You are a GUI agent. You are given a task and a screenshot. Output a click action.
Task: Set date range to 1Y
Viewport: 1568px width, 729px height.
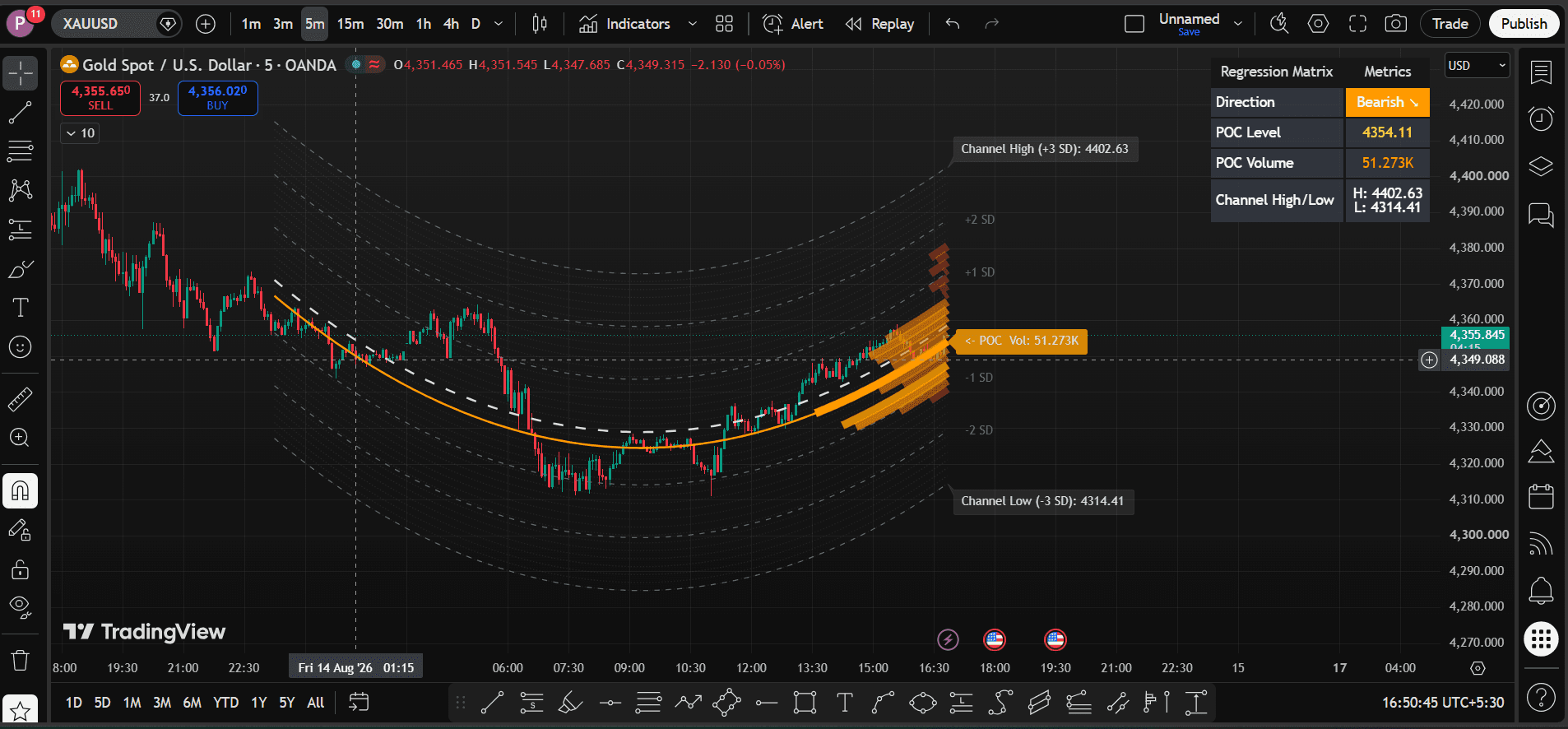(x=259, y=703)
